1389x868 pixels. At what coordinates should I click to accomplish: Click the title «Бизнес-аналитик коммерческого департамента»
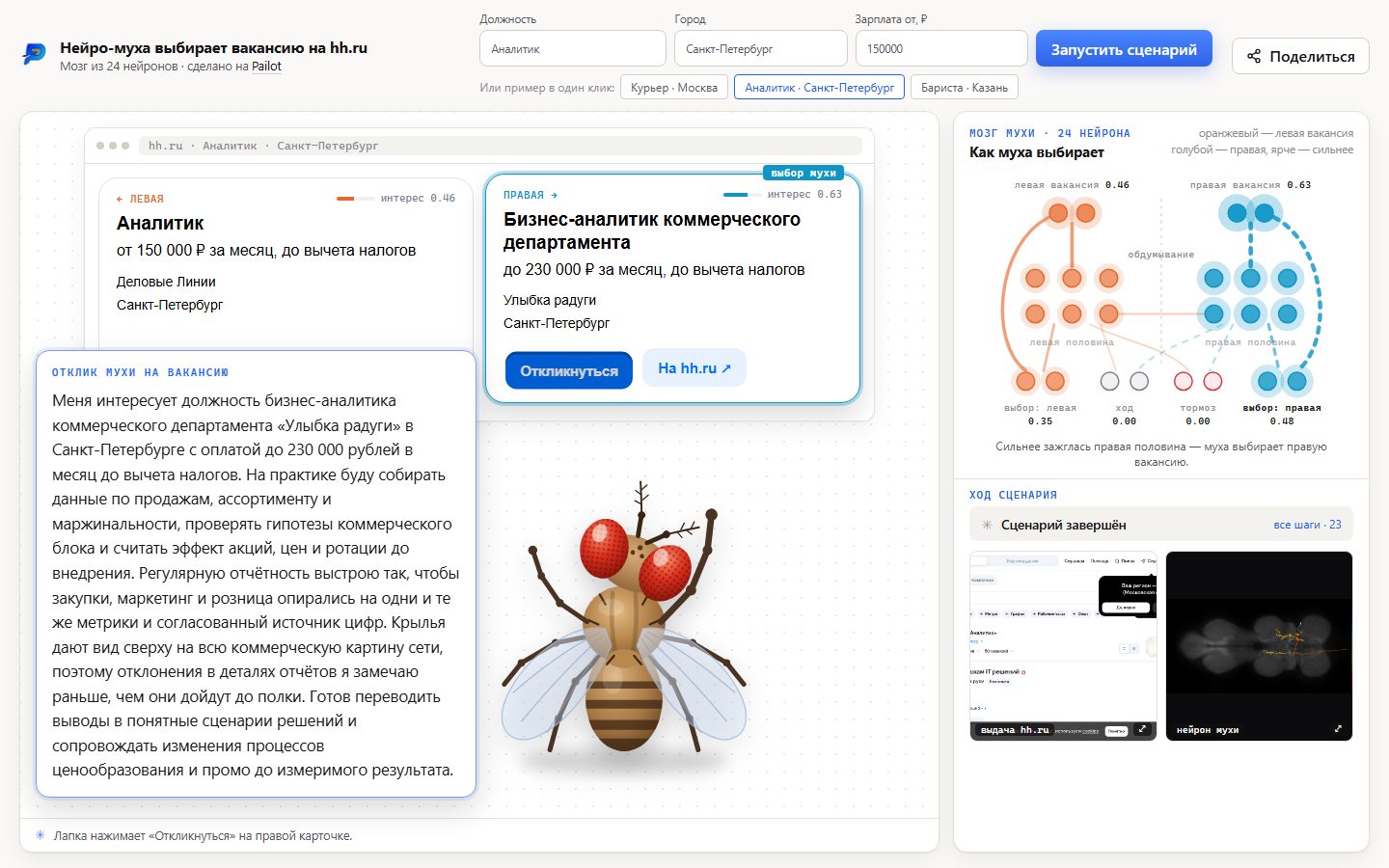click(x=652, y=231)
